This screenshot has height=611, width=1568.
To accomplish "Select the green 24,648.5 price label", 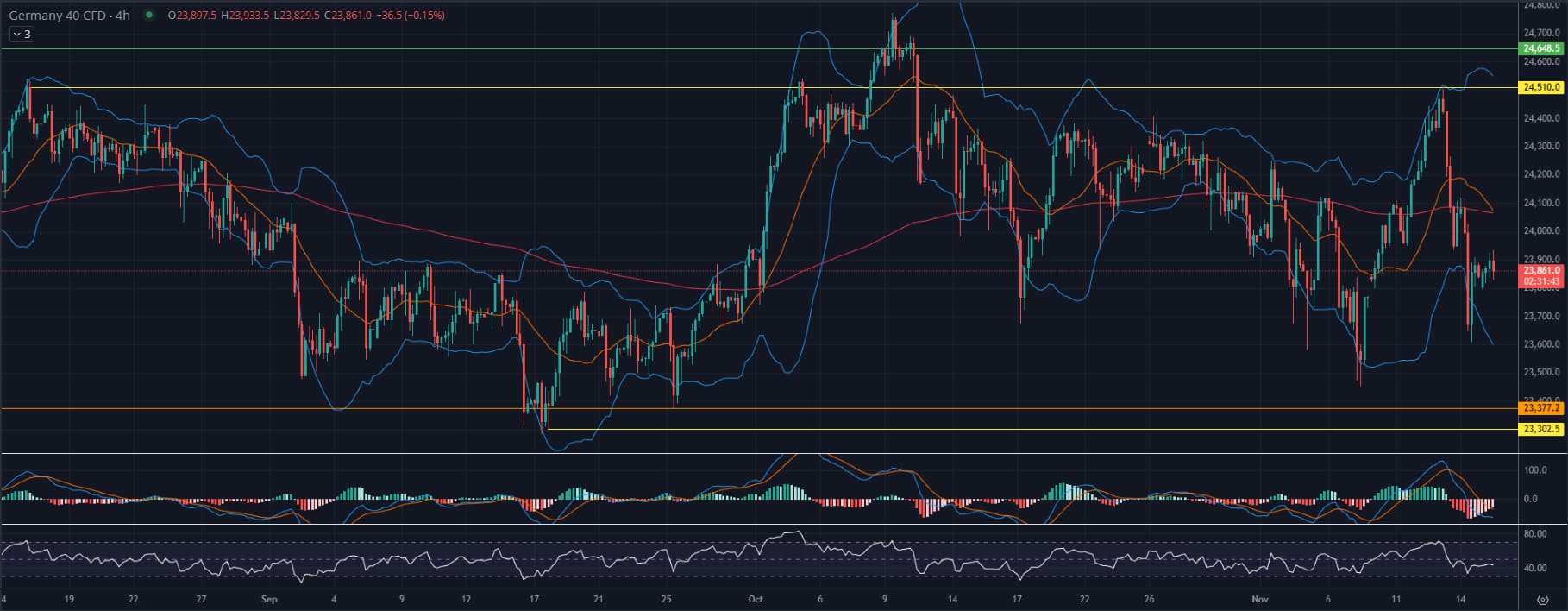I will pyautogui.click(x=1541, y=48).
